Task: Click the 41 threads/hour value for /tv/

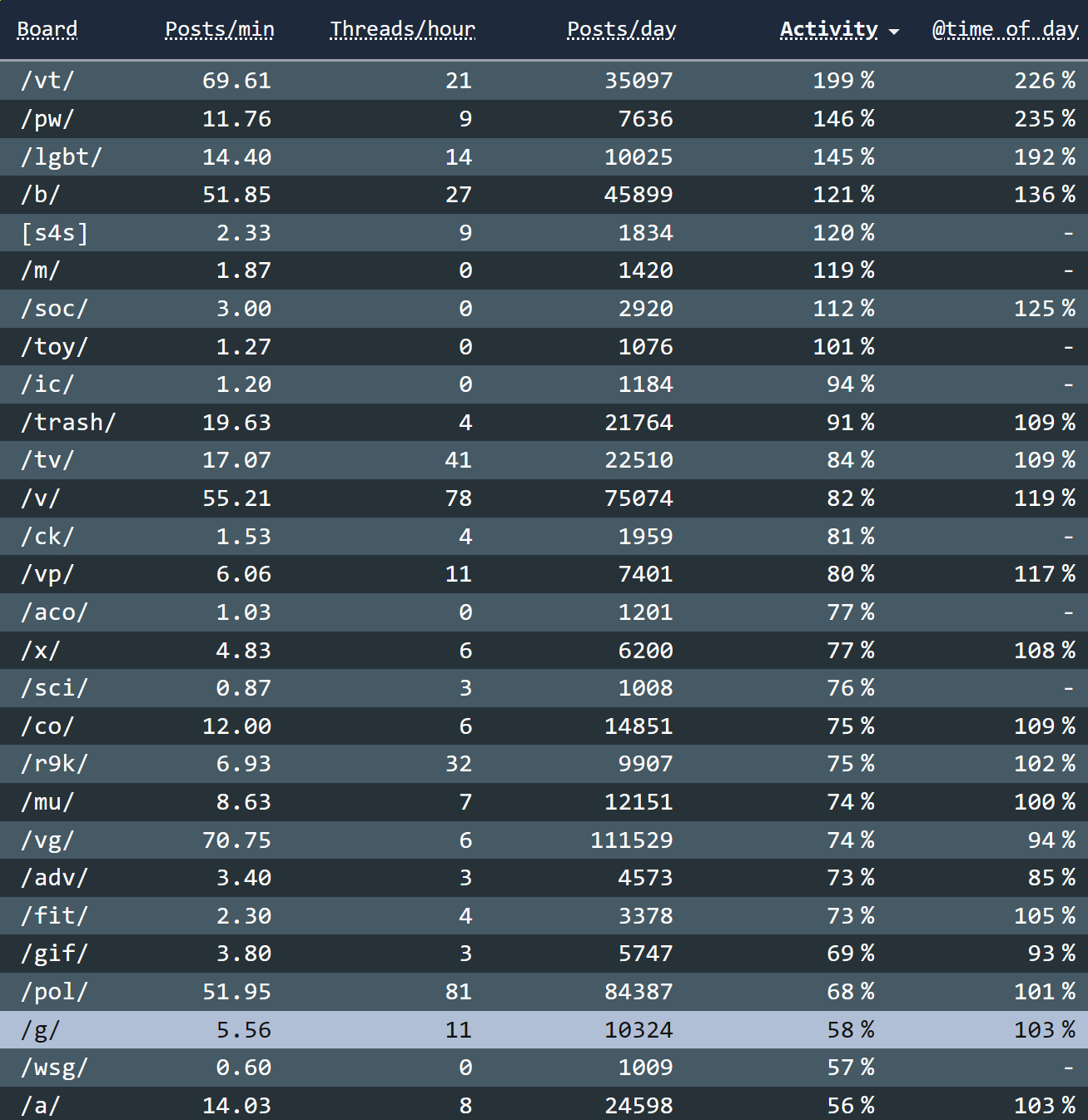Action: click(459, 460)
